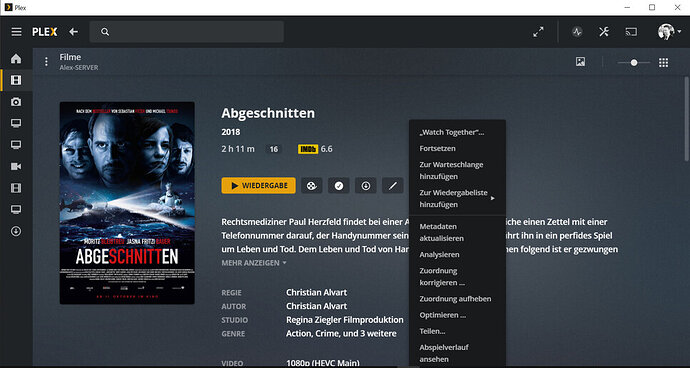Viewport: 690px width, 368px height.
Task: Enter fullscreen with the expand arrows icon
Action: 538,32
